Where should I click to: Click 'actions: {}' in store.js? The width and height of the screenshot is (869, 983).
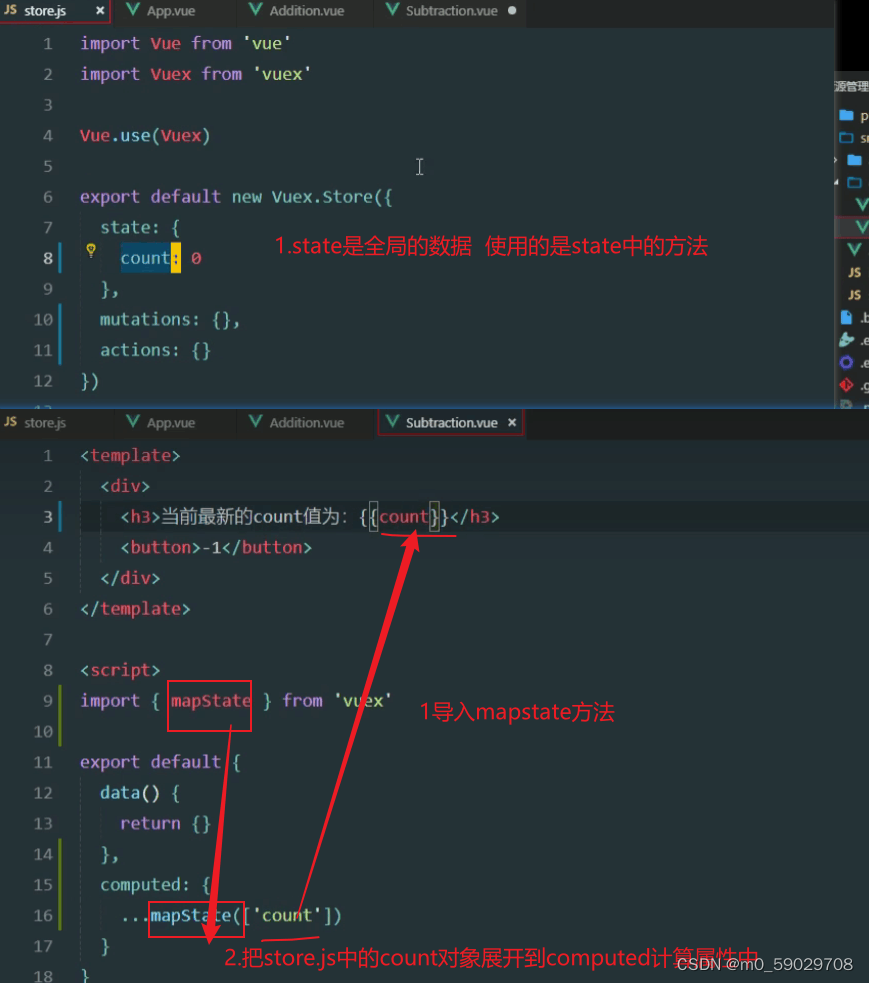155,350
